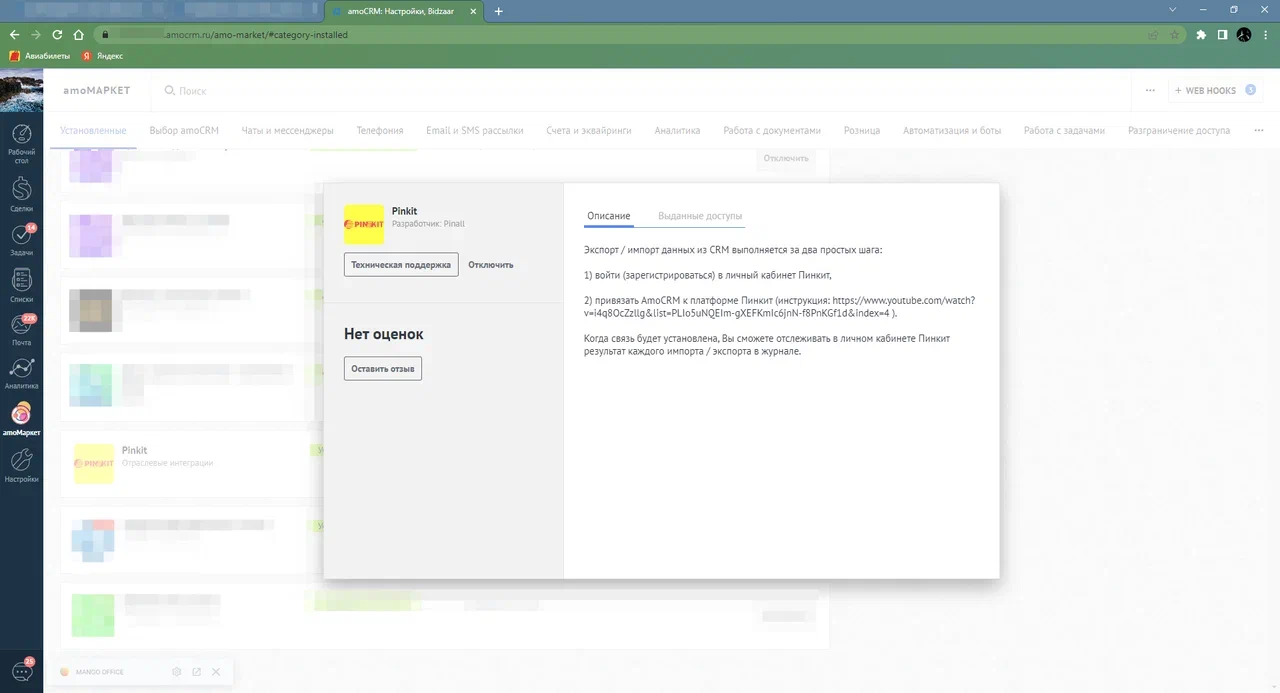Open the three-dot menu beside Web Hooks
The image size is (1280, 693).
1150,90
